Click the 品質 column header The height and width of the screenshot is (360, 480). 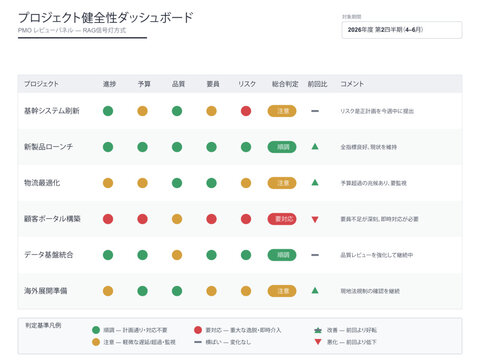coord(178,84)
